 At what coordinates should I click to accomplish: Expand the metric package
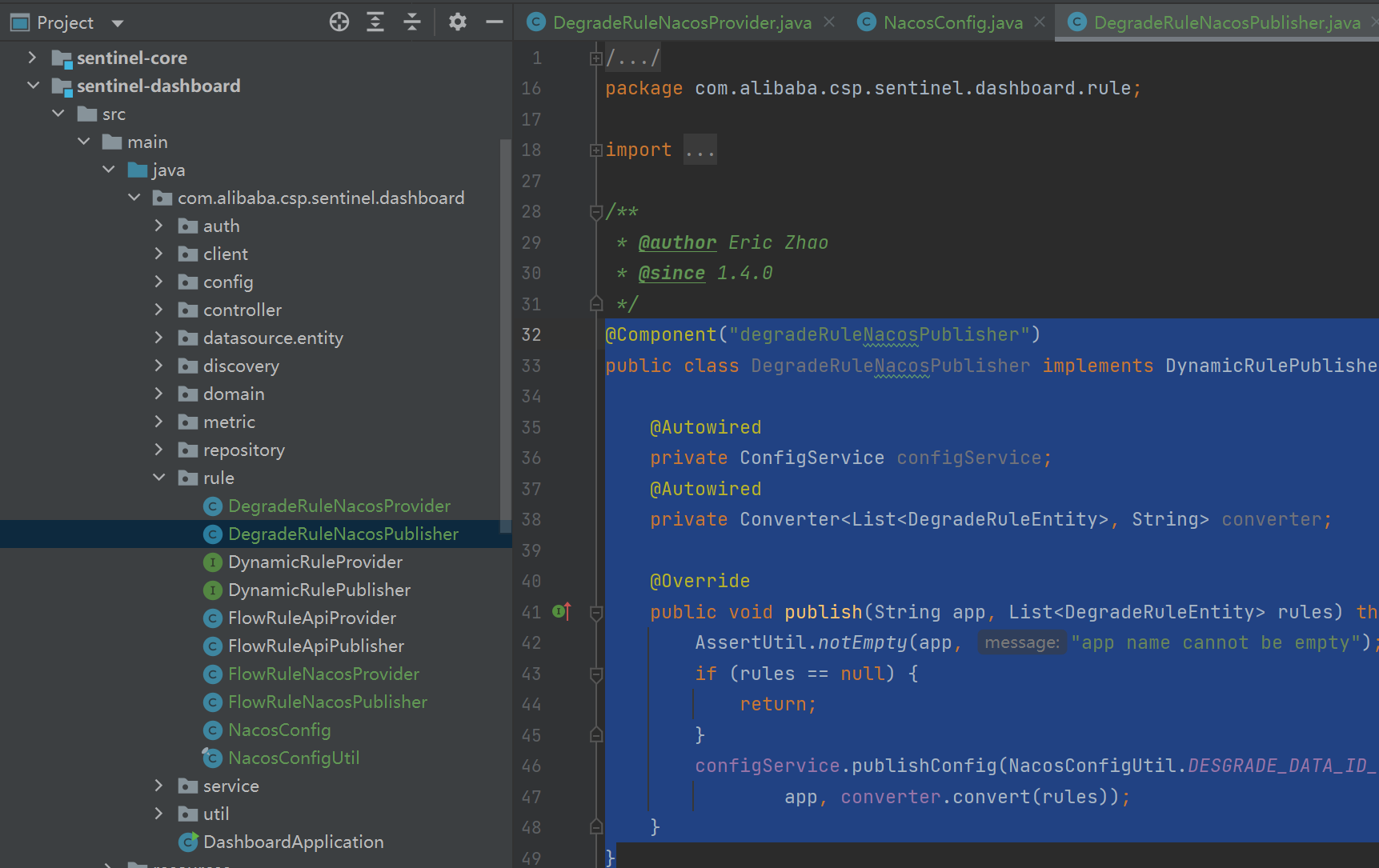(x=158, y=422)
